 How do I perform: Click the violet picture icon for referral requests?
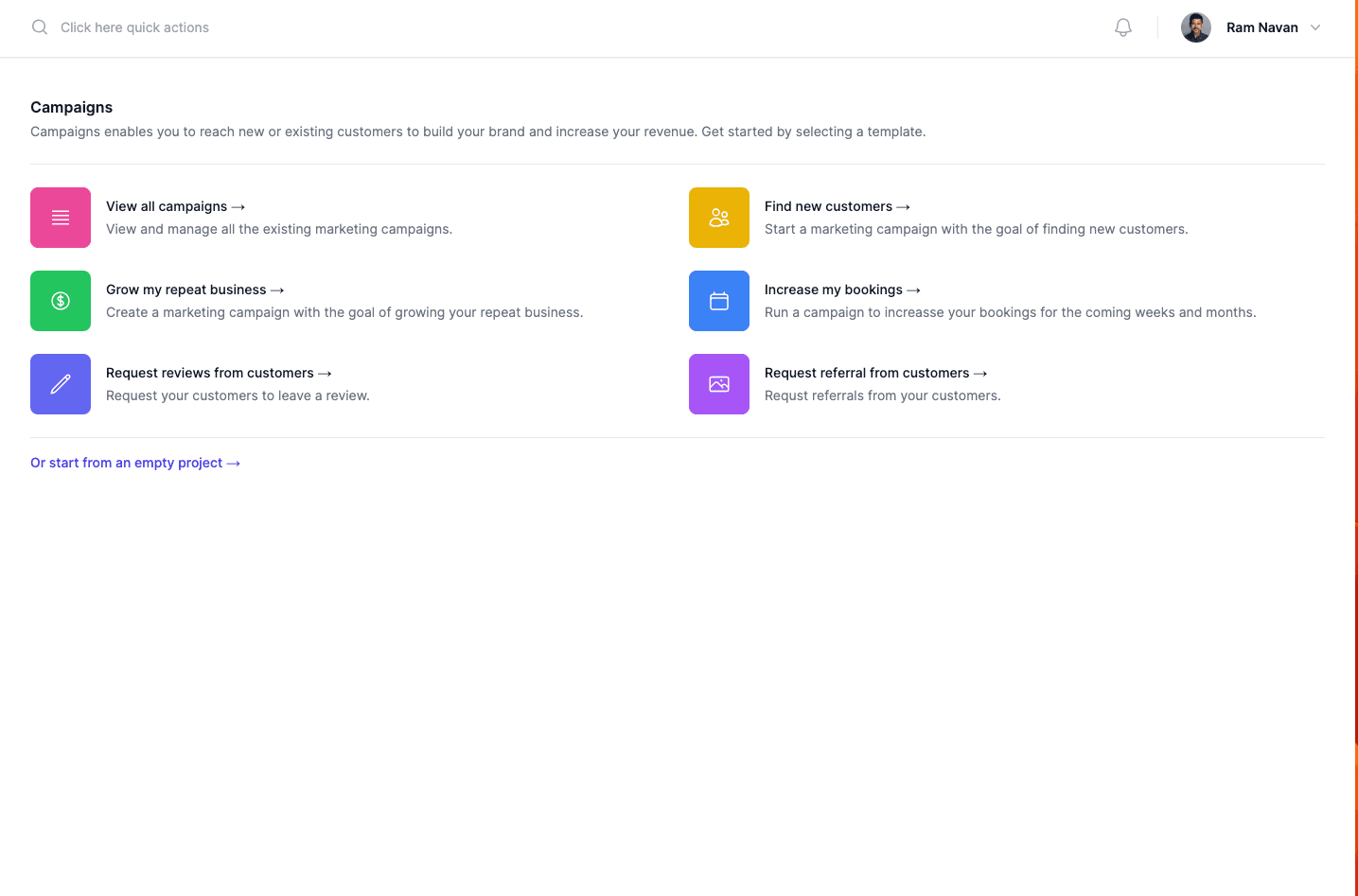coord(719,383)
